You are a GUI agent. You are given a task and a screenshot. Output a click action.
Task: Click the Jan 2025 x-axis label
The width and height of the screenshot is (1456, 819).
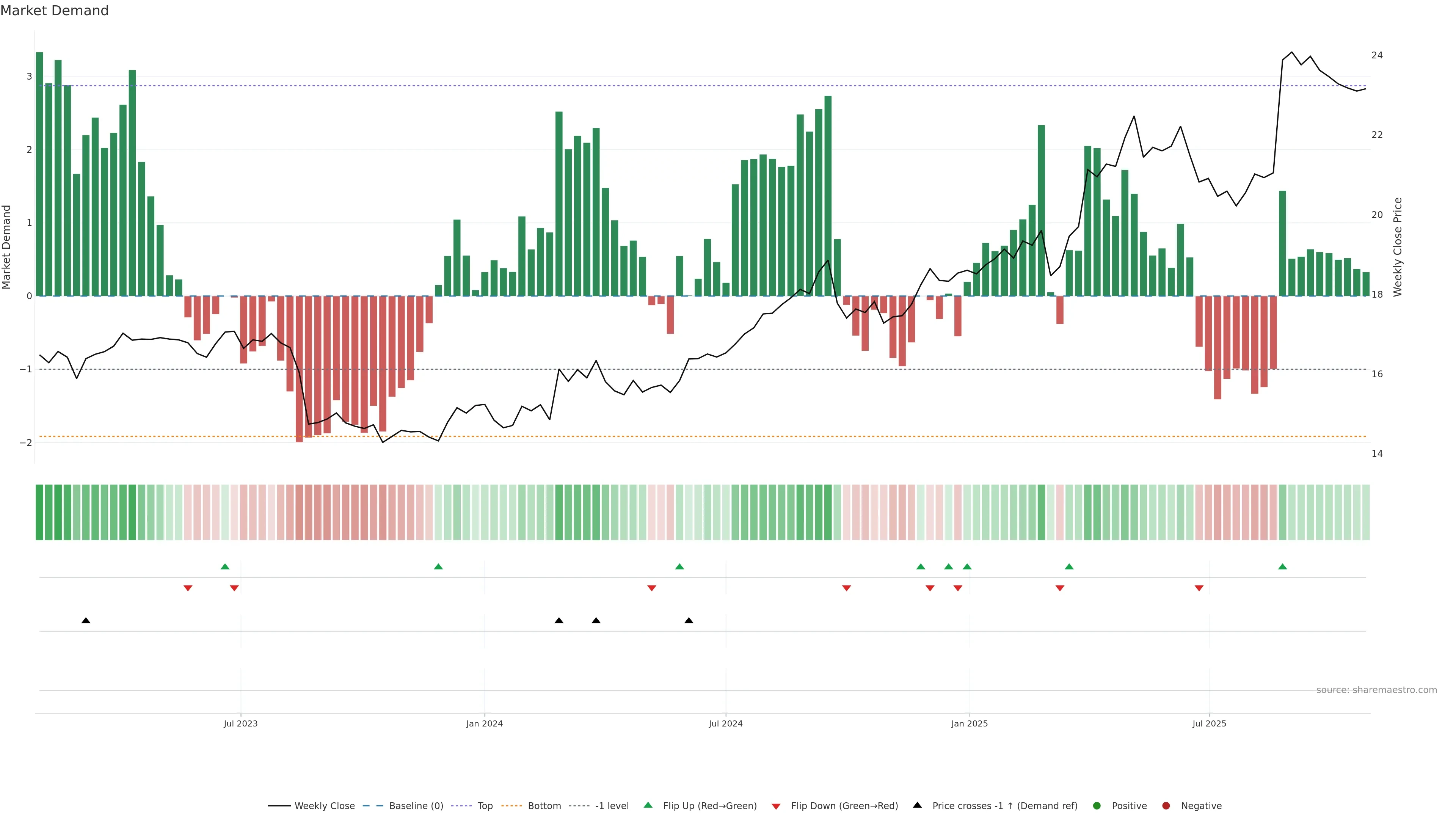970,723
